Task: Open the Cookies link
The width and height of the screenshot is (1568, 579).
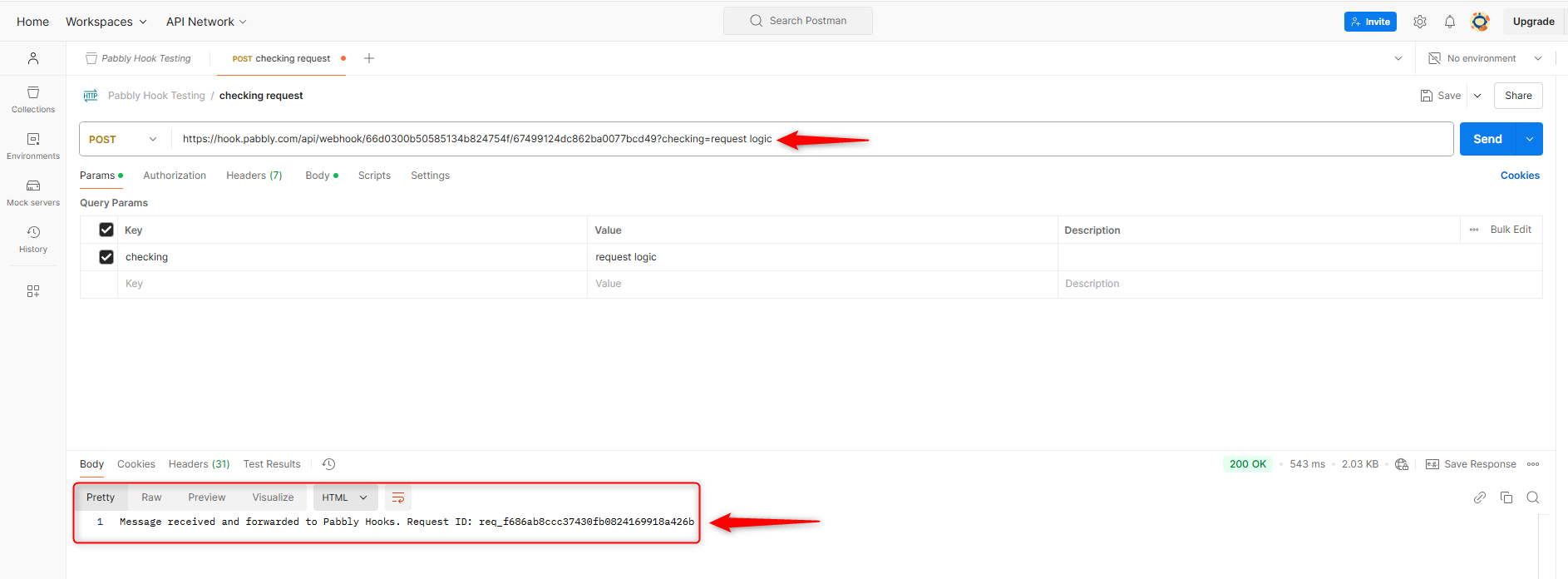Action: [x=1520, y=176]
